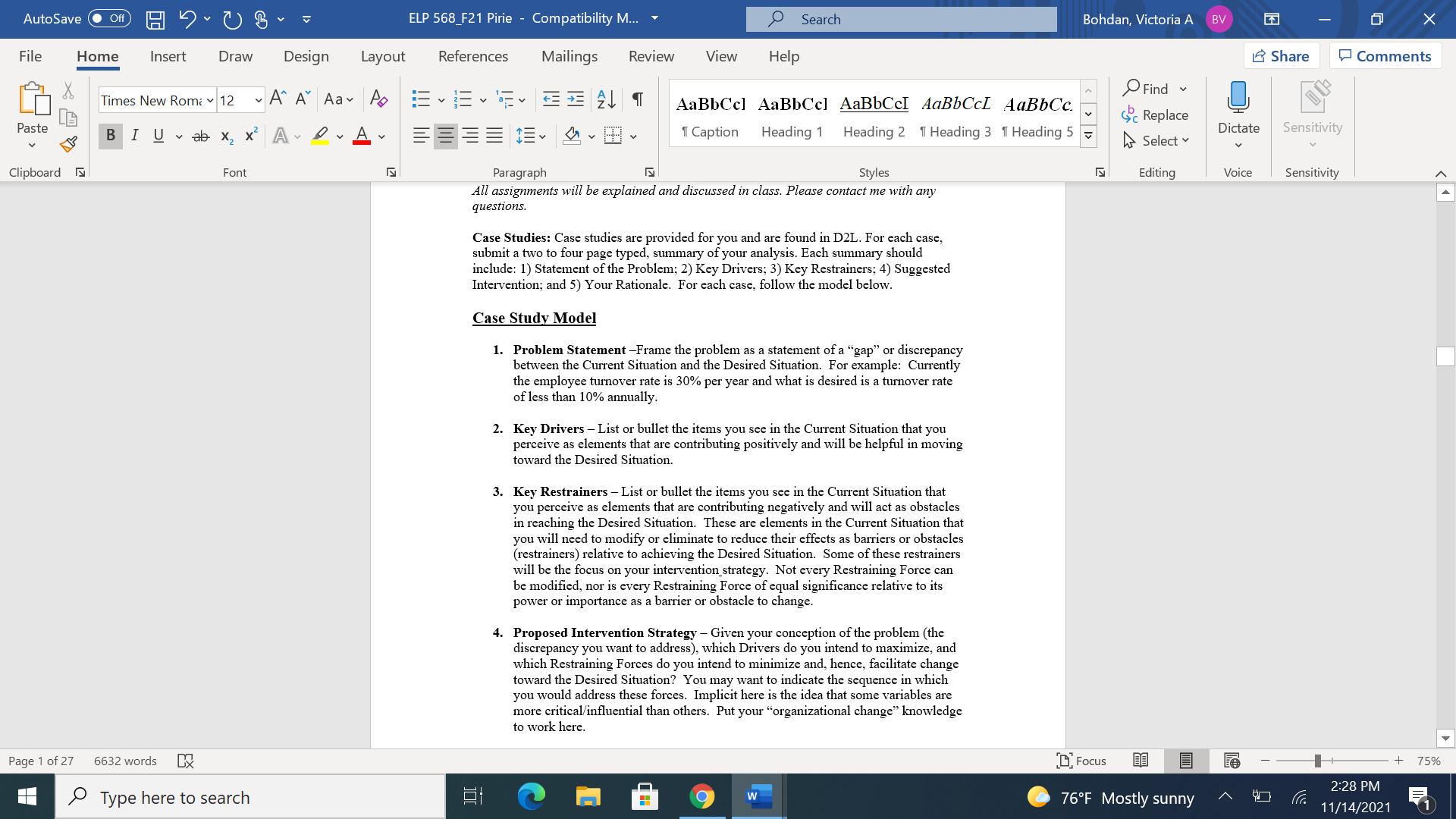The image size is (1456, 819).
Task: Apply the yellow text highlight color
Action: coord(320,136)
